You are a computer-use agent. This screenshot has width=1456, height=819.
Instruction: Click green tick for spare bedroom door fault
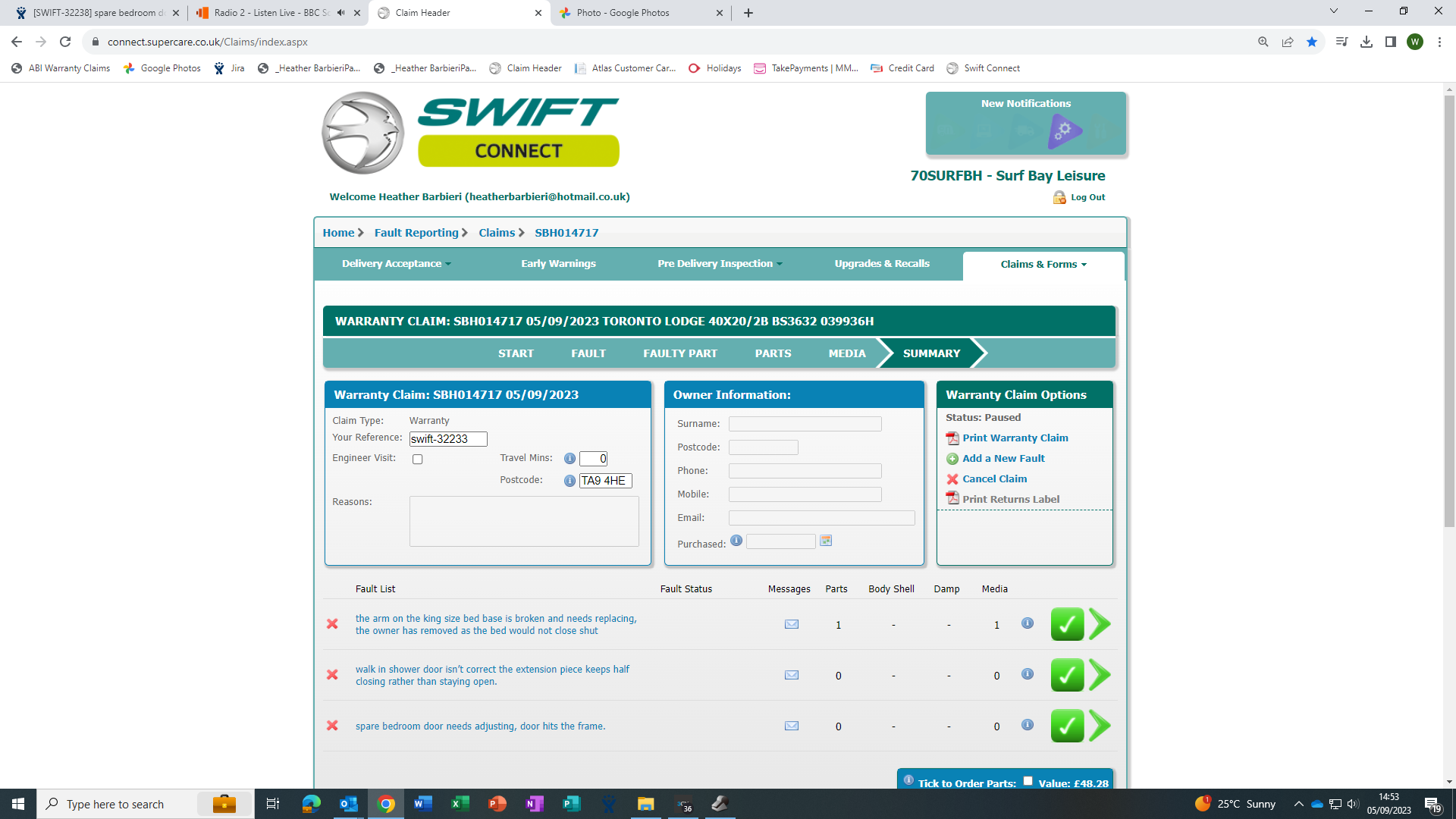coord(1066,726)
